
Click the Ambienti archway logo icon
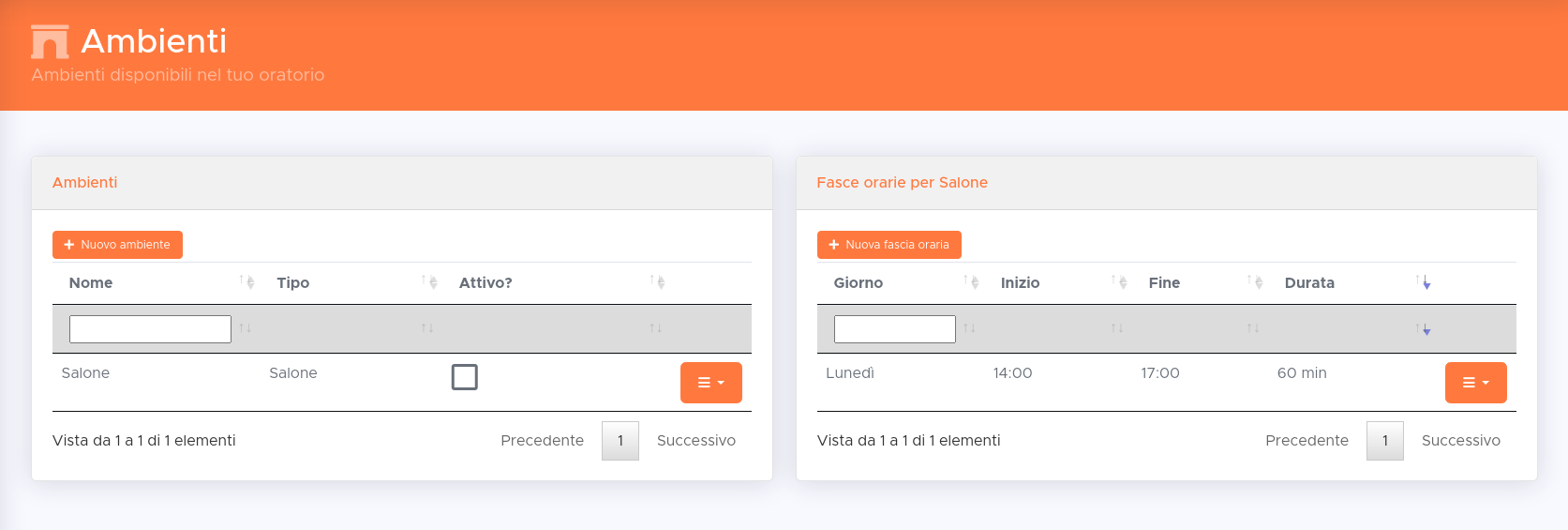(50, 42)
